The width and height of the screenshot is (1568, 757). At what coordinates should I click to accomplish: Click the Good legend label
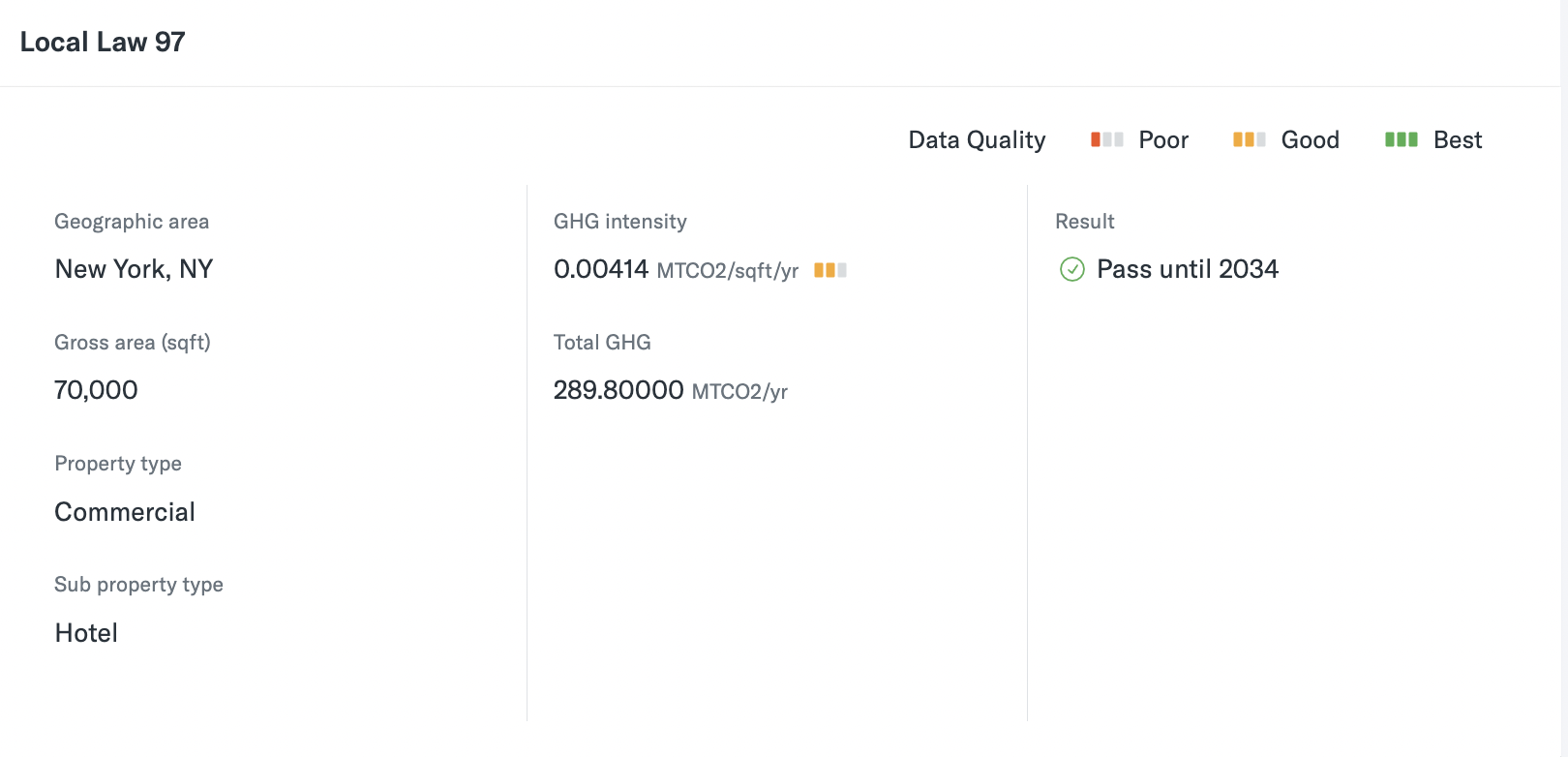(1311, 140)
